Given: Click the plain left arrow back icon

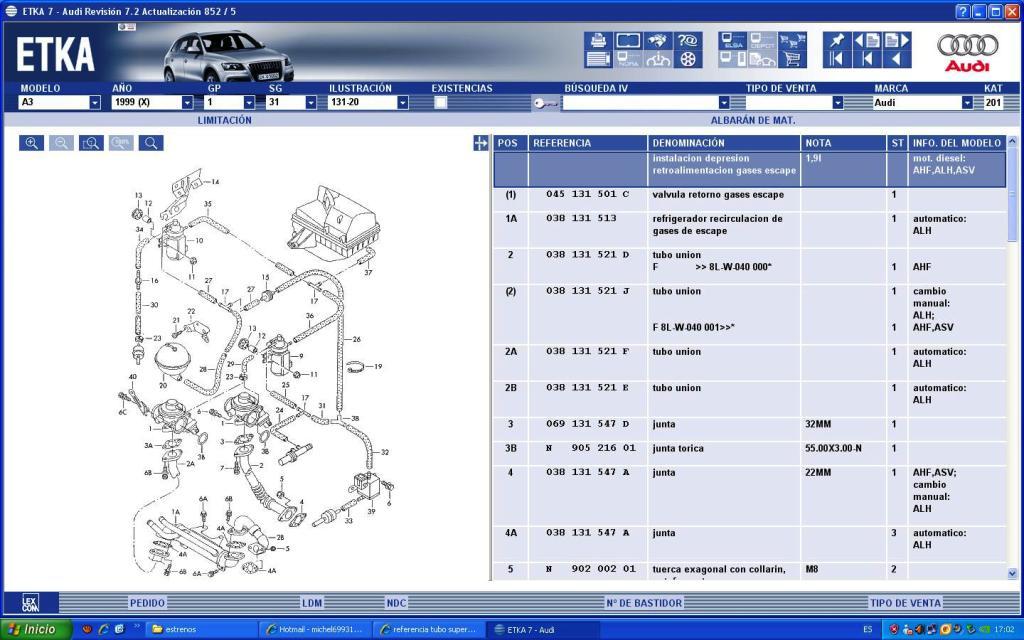Looking at the screenshot, I should click(x=897, y=59).
